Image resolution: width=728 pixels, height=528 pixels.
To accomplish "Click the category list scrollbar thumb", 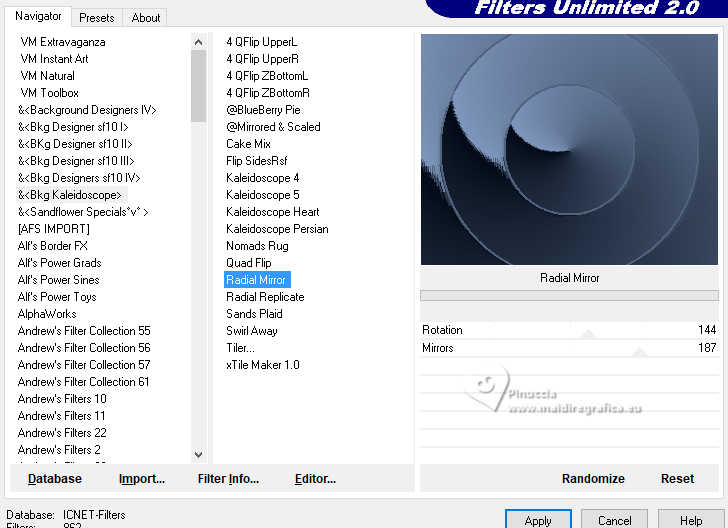I will click(198, 86).
